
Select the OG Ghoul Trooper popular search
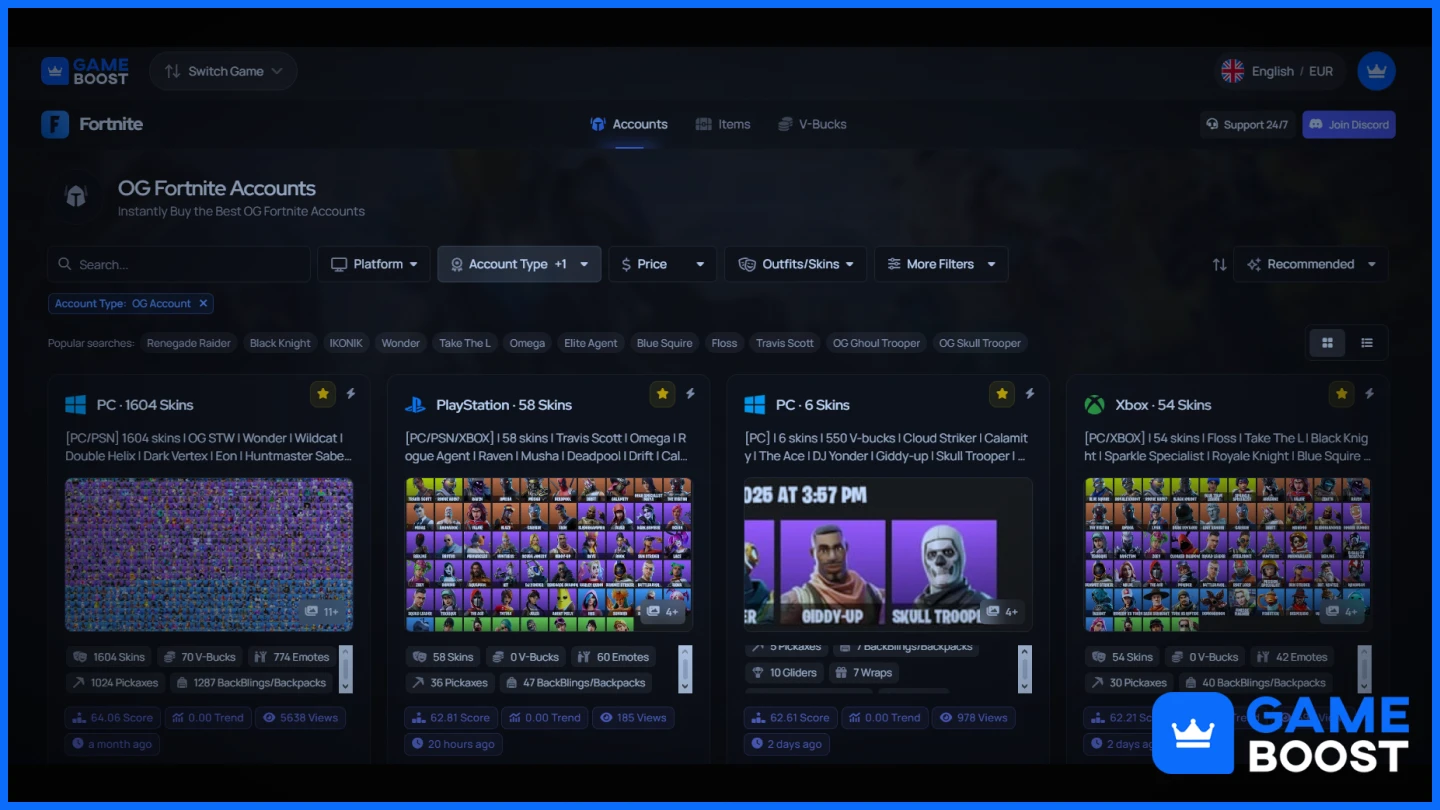[x=876, y=343]
